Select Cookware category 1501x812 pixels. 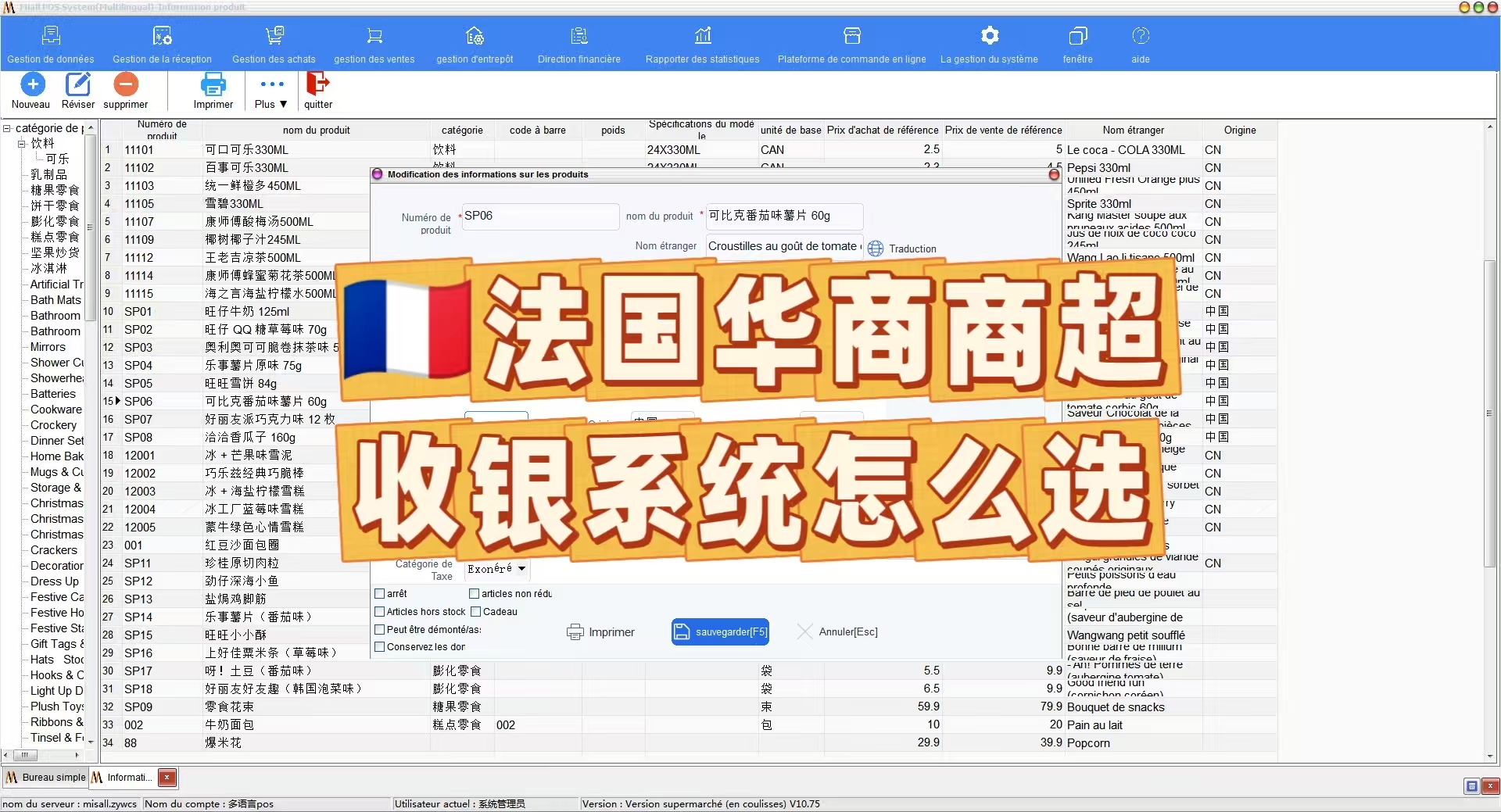[x=56, y=410]
